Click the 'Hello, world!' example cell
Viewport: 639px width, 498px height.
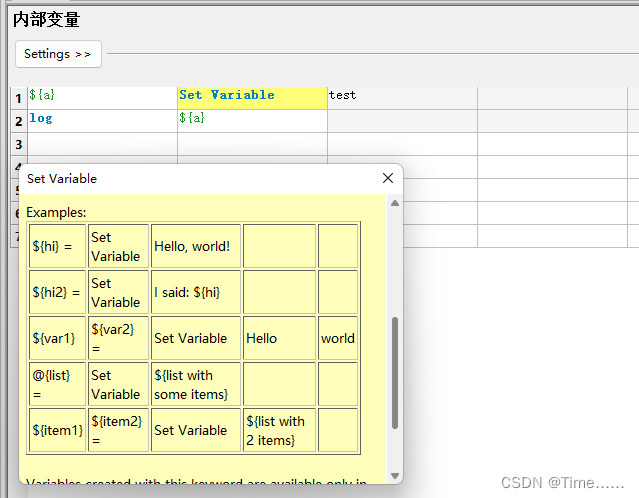196,246
